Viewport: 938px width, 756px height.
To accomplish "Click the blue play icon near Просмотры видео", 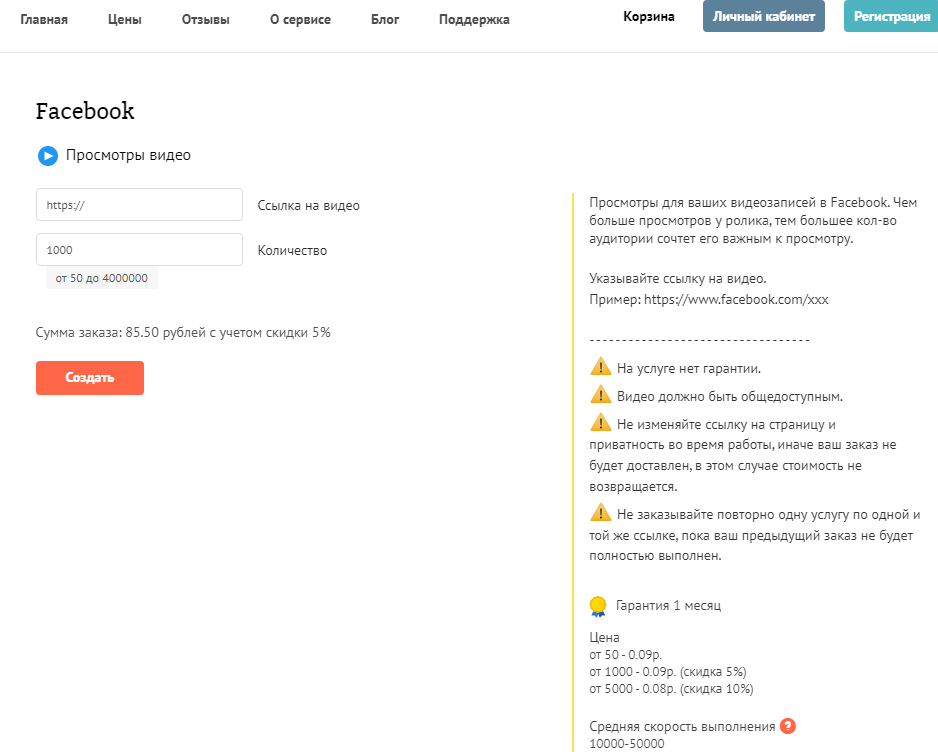I will point(48,156).
